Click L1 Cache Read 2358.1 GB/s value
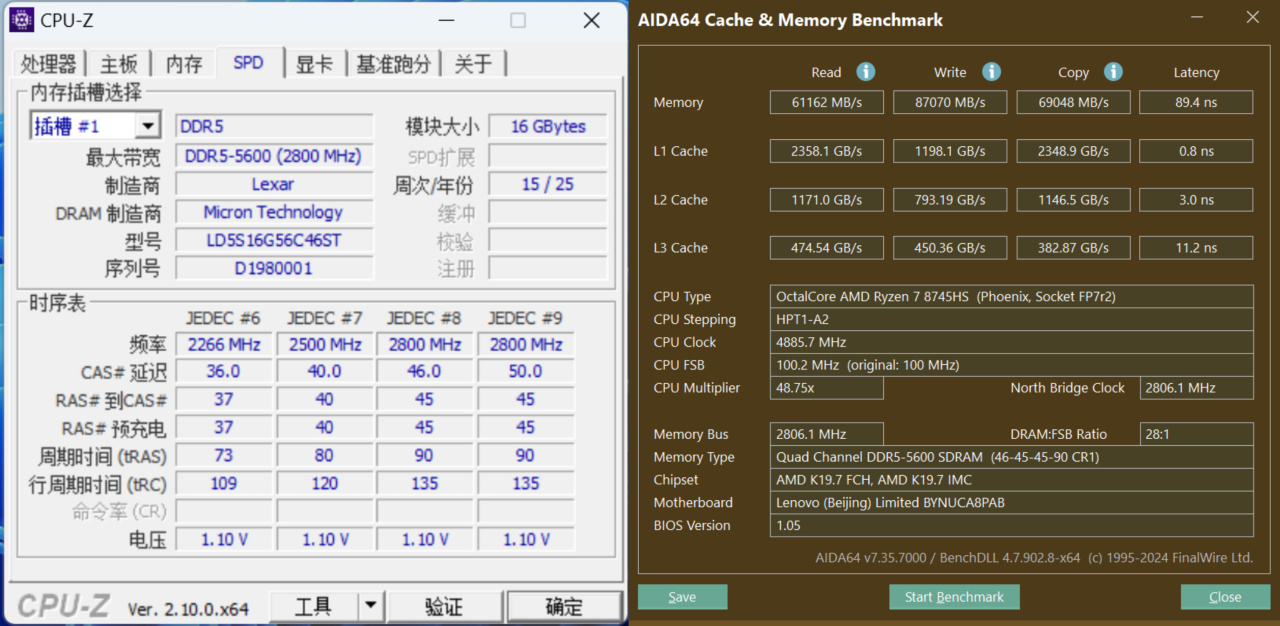This screenshot has height=626, width=1280. tap(826, 151)
